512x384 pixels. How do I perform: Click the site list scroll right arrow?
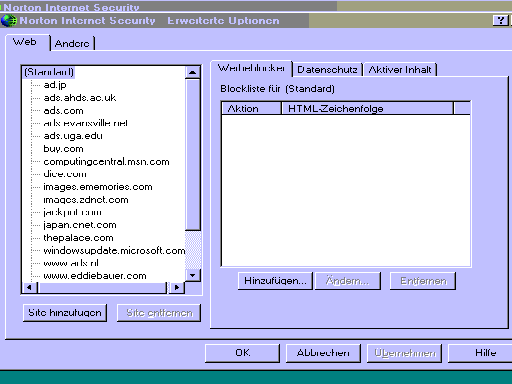(x=177, y=287)
